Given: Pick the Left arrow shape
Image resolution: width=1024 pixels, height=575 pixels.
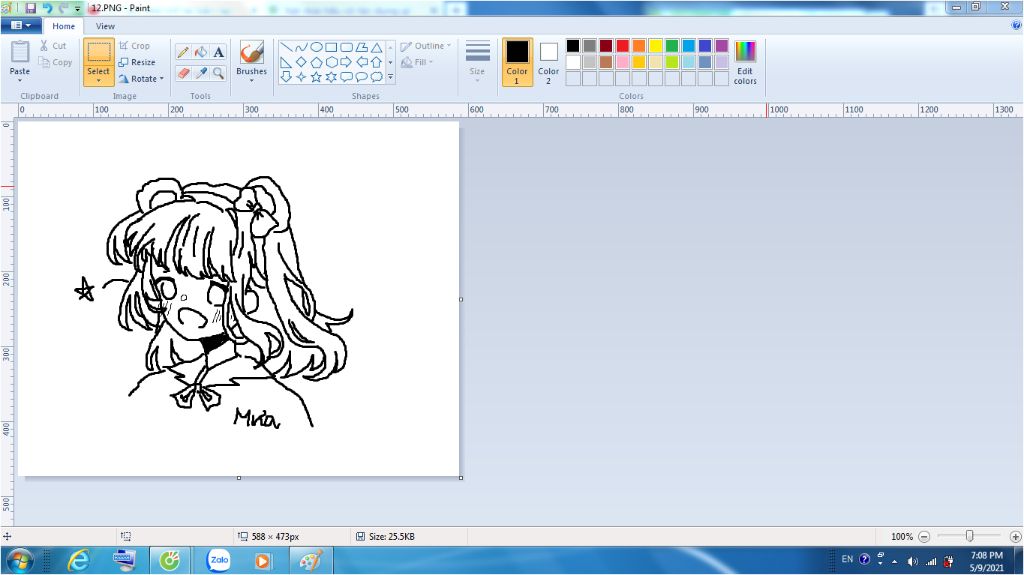Looking at the screenshot, I should (x=361, y=62).
